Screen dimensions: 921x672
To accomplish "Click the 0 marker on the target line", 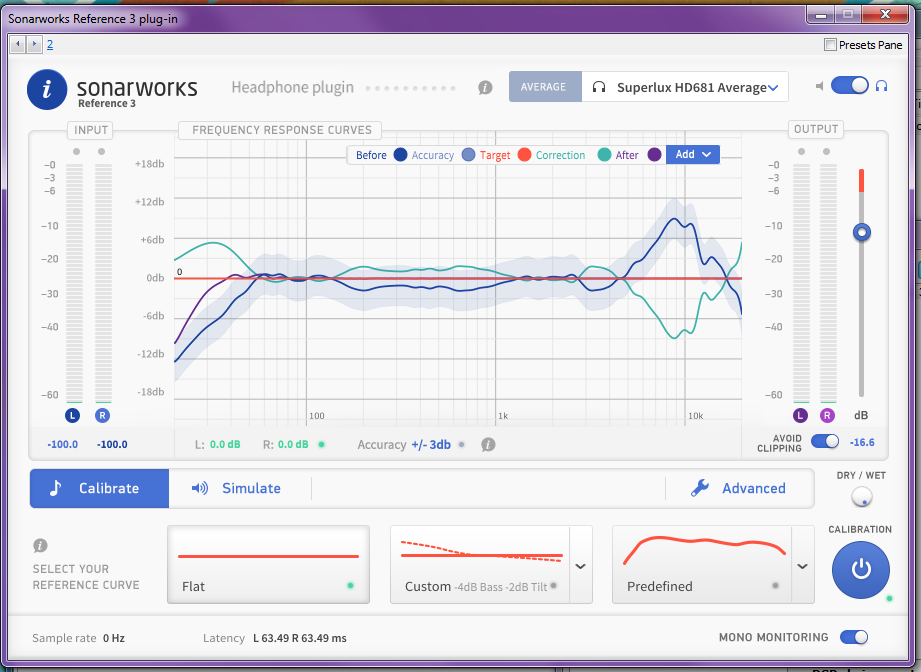I will (180, 272).
